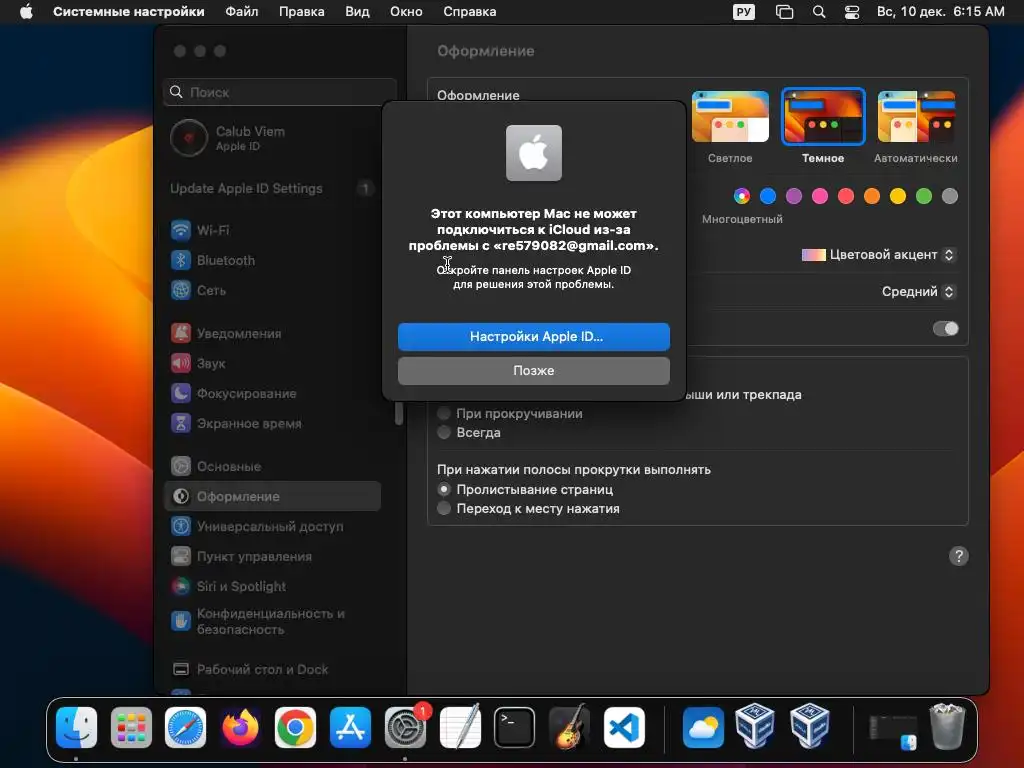Open Terminal from the Dock
This screenshot has height=768, width=1024.
point(515,728)
